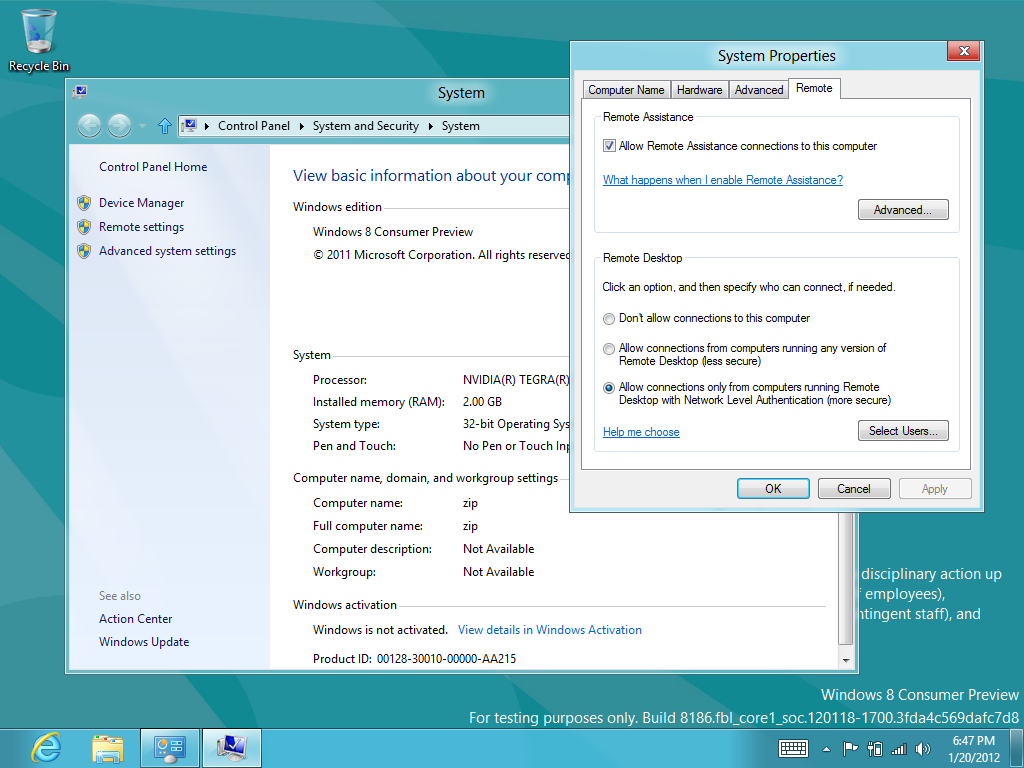Click the Select Users... button
1024x768 pixels.
(902, 431)
